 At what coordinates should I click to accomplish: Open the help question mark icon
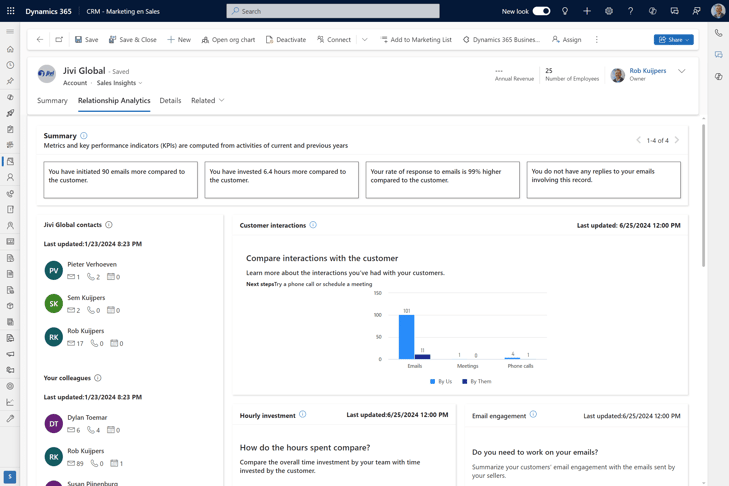[x=630, y=11]
